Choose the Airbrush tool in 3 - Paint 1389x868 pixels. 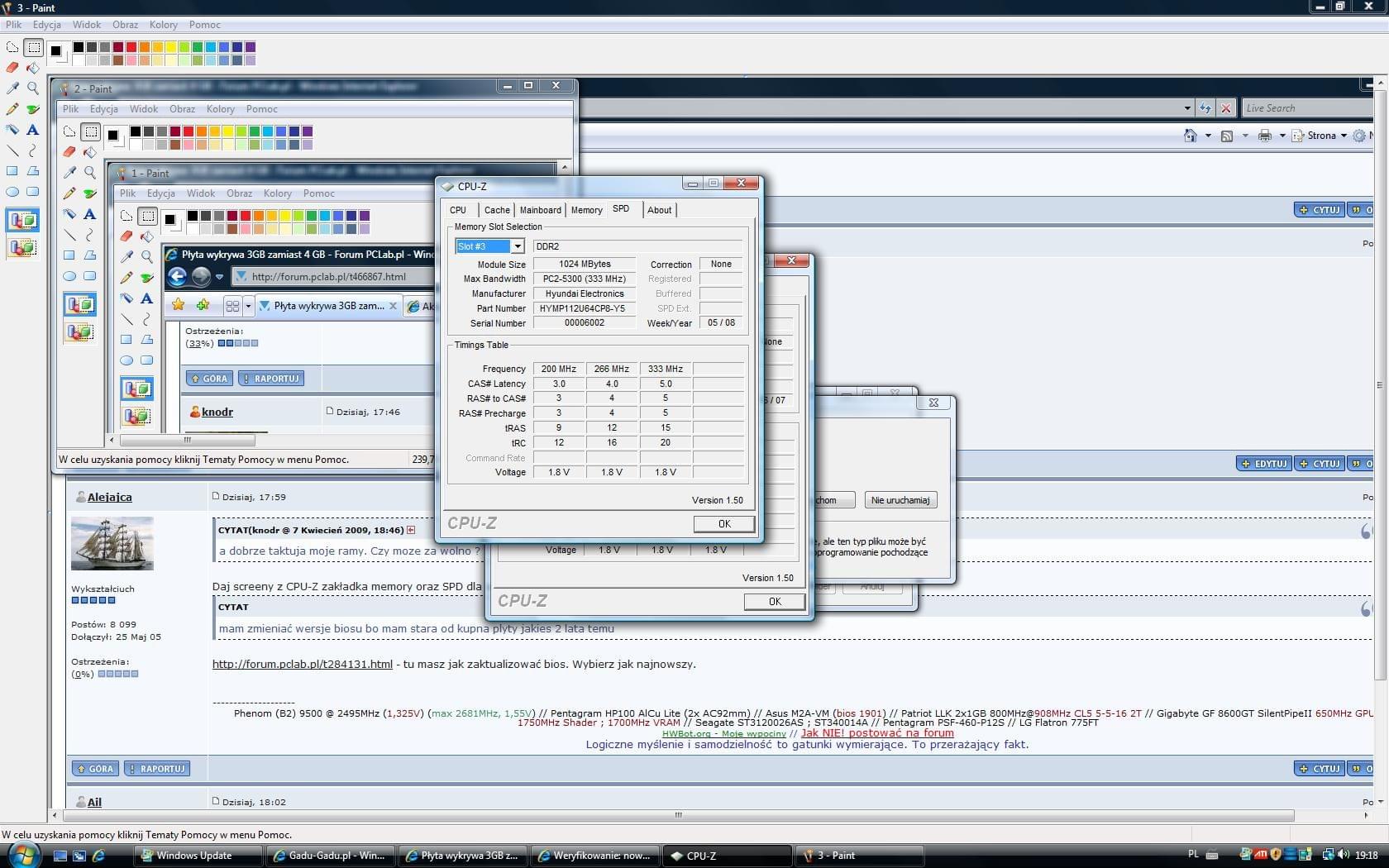(x=12, y=129)
